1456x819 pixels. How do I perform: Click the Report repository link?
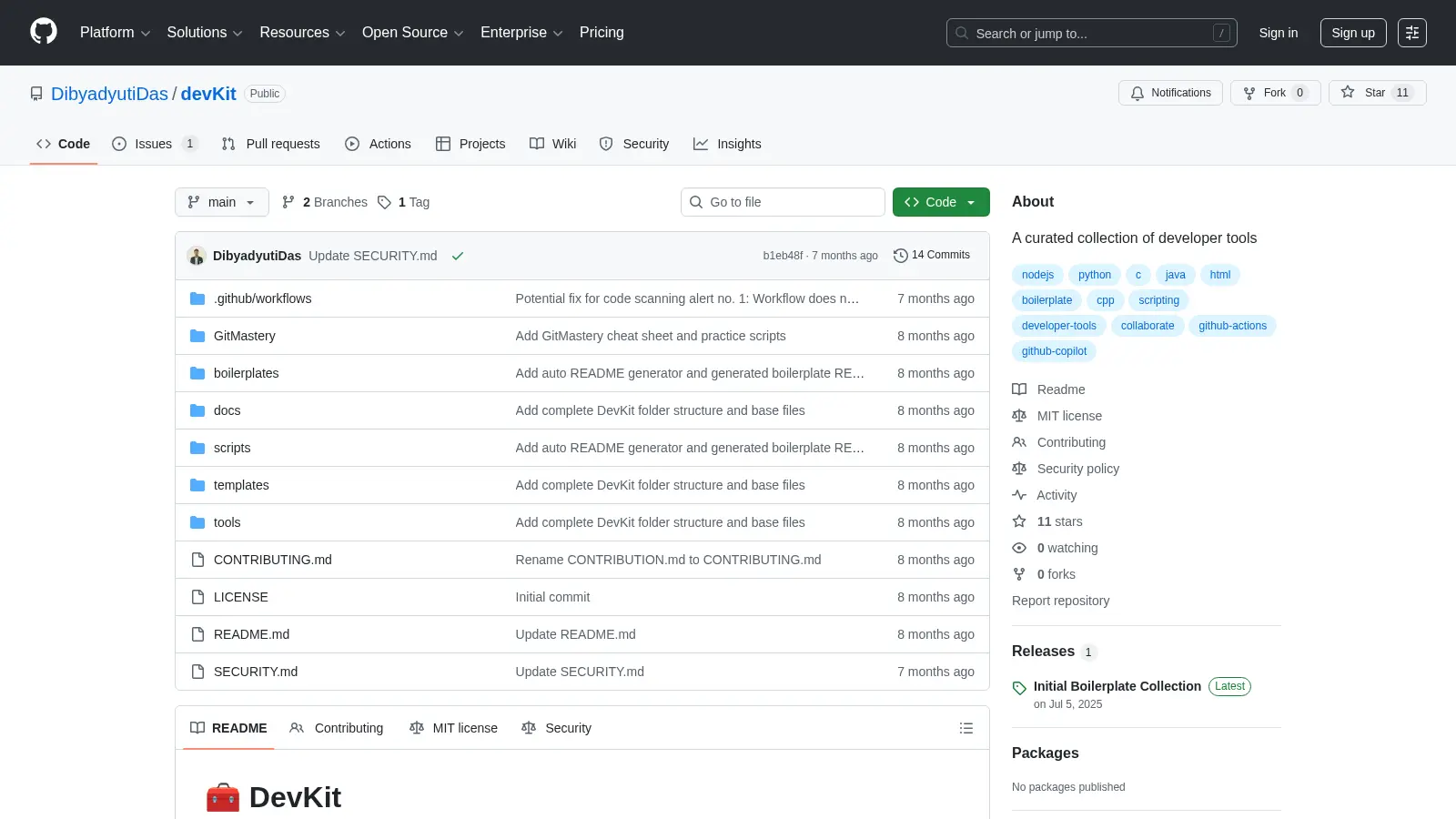pos(1060,601)
